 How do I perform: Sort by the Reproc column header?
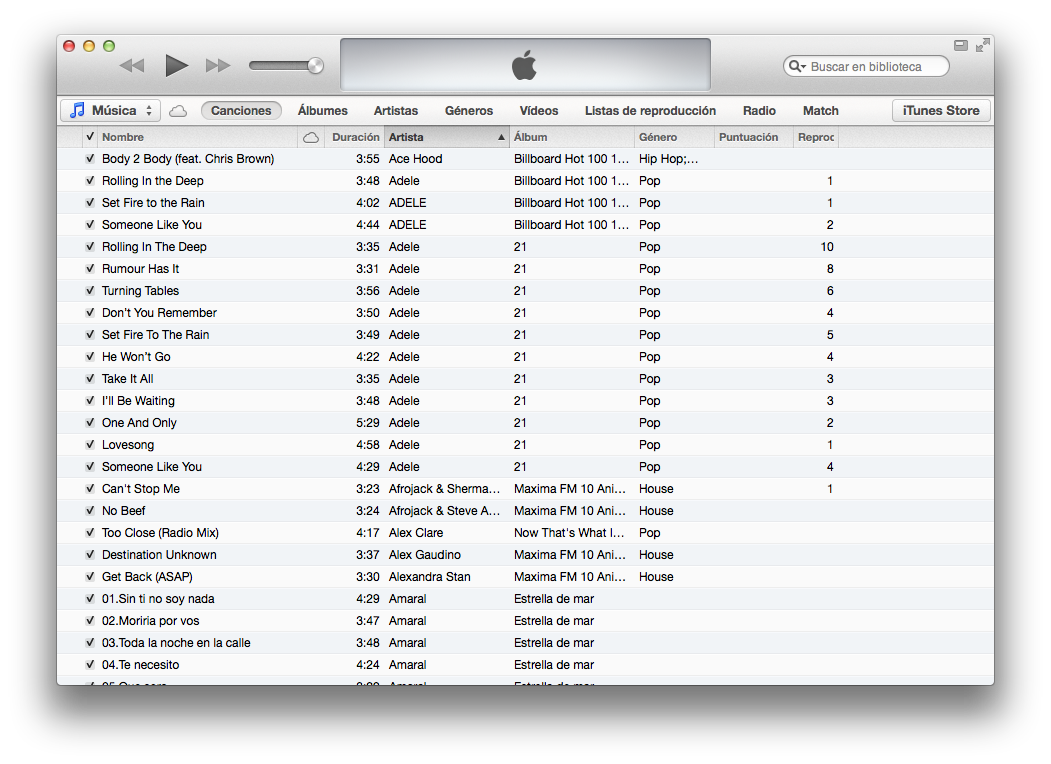click(x=816, y=137)
